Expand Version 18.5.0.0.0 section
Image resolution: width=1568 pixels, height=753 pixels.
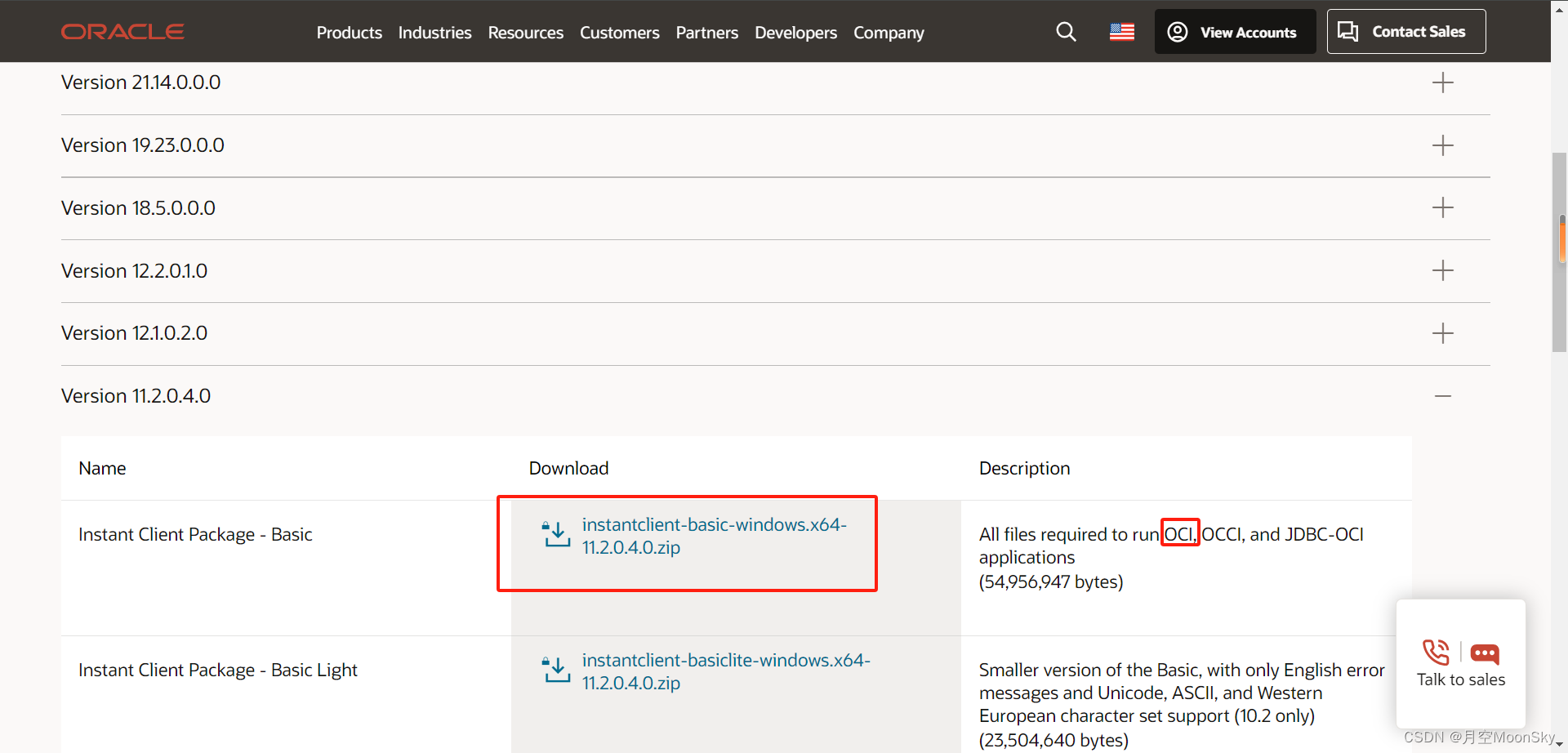1443,207
